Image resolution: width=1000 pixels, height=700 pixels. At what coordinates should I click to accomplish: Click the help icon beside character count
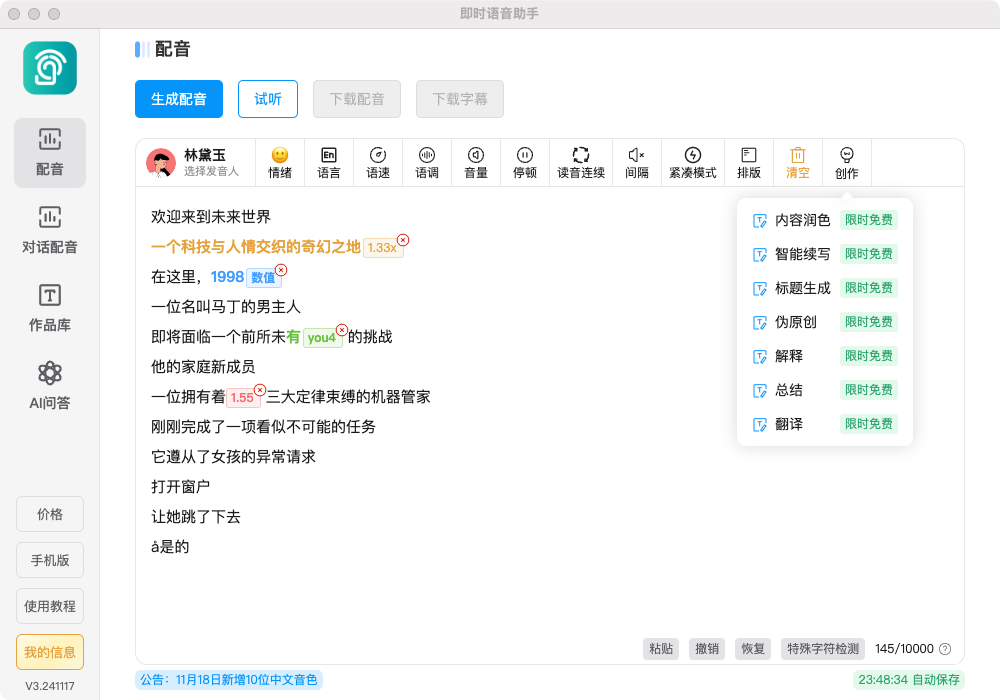945,649
